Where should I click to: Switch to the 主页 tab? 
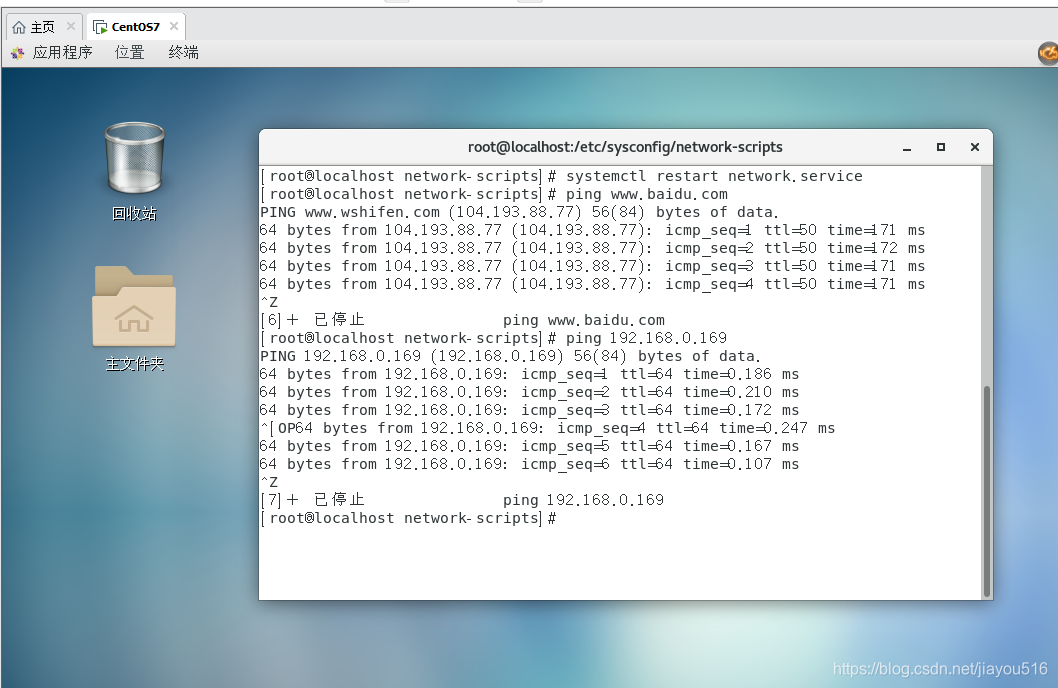point(44,27)
